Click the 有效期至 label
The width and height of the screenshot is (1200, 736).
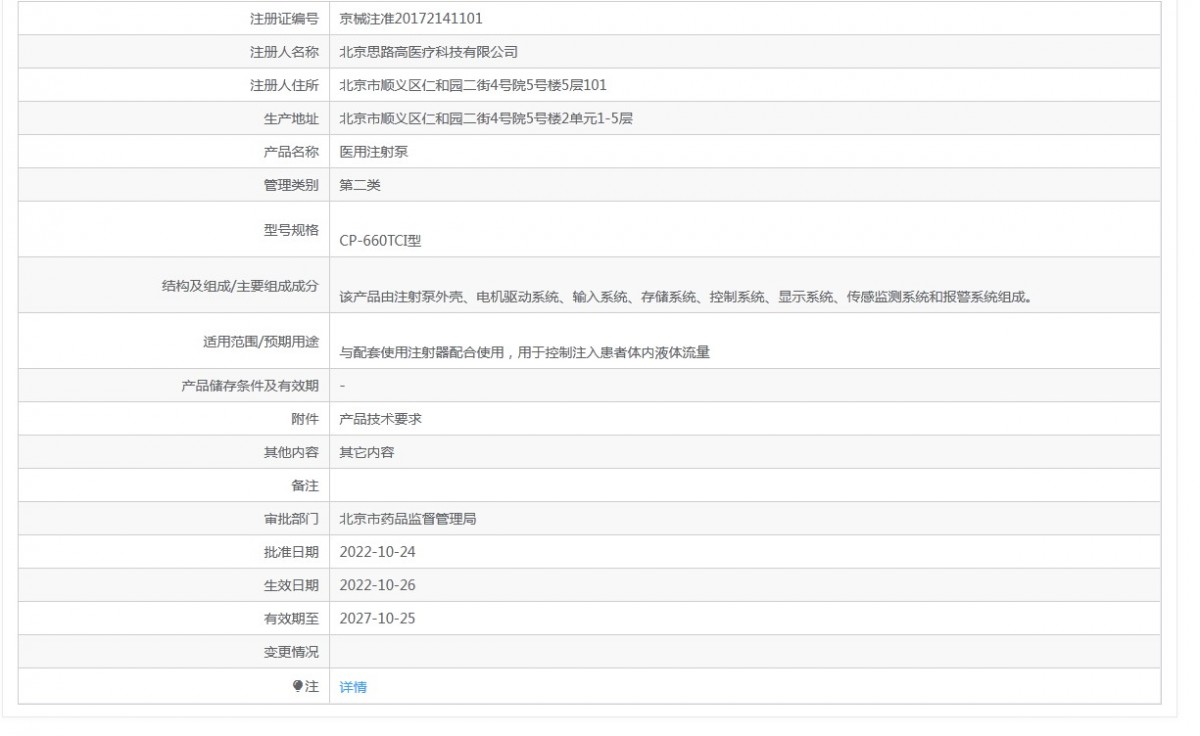(291, 619)
